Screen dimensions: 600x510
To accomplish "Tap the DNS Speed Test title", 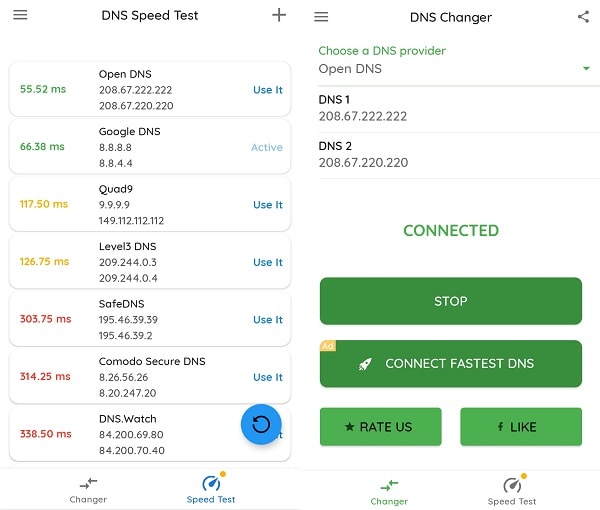I will pos(150,15).
